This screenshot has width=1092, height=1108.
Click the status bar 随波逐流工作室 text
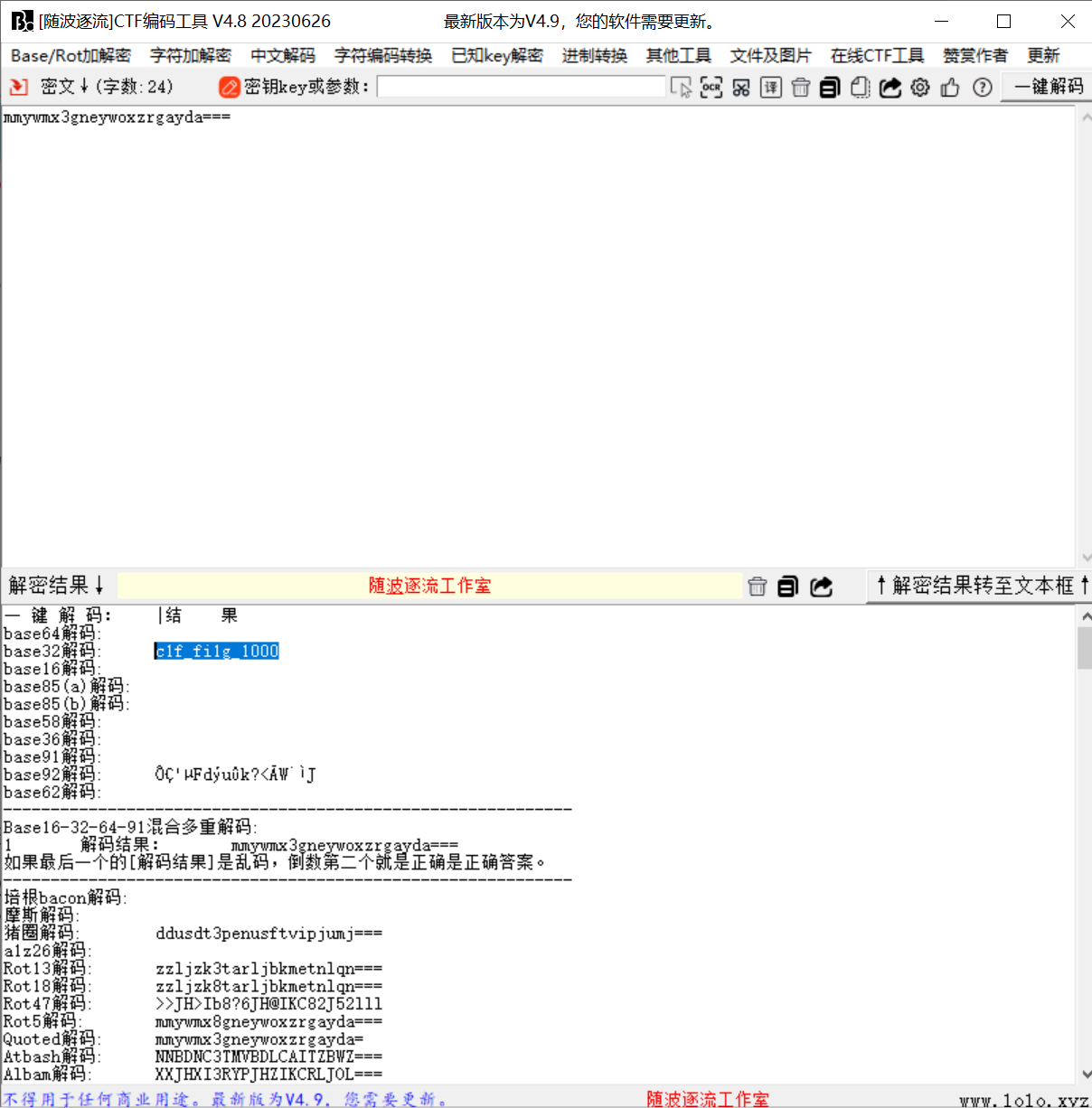pos(708,1099)
